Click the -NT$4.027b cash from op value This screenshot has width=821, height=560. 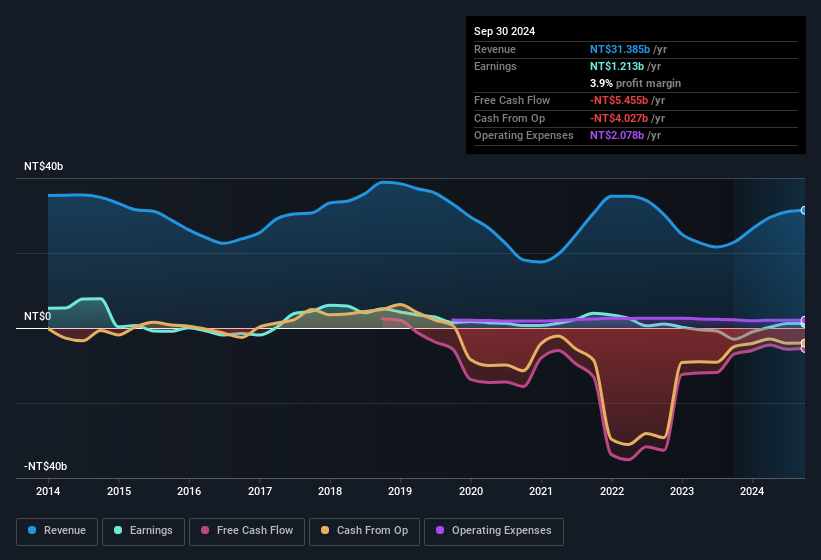point(619,118)
